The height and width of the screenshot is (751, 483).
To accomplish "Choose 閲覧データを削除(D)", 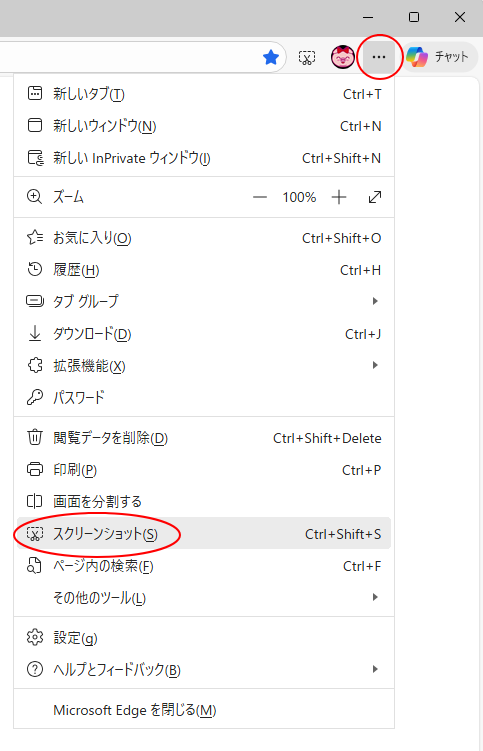I will click(204, 438).
